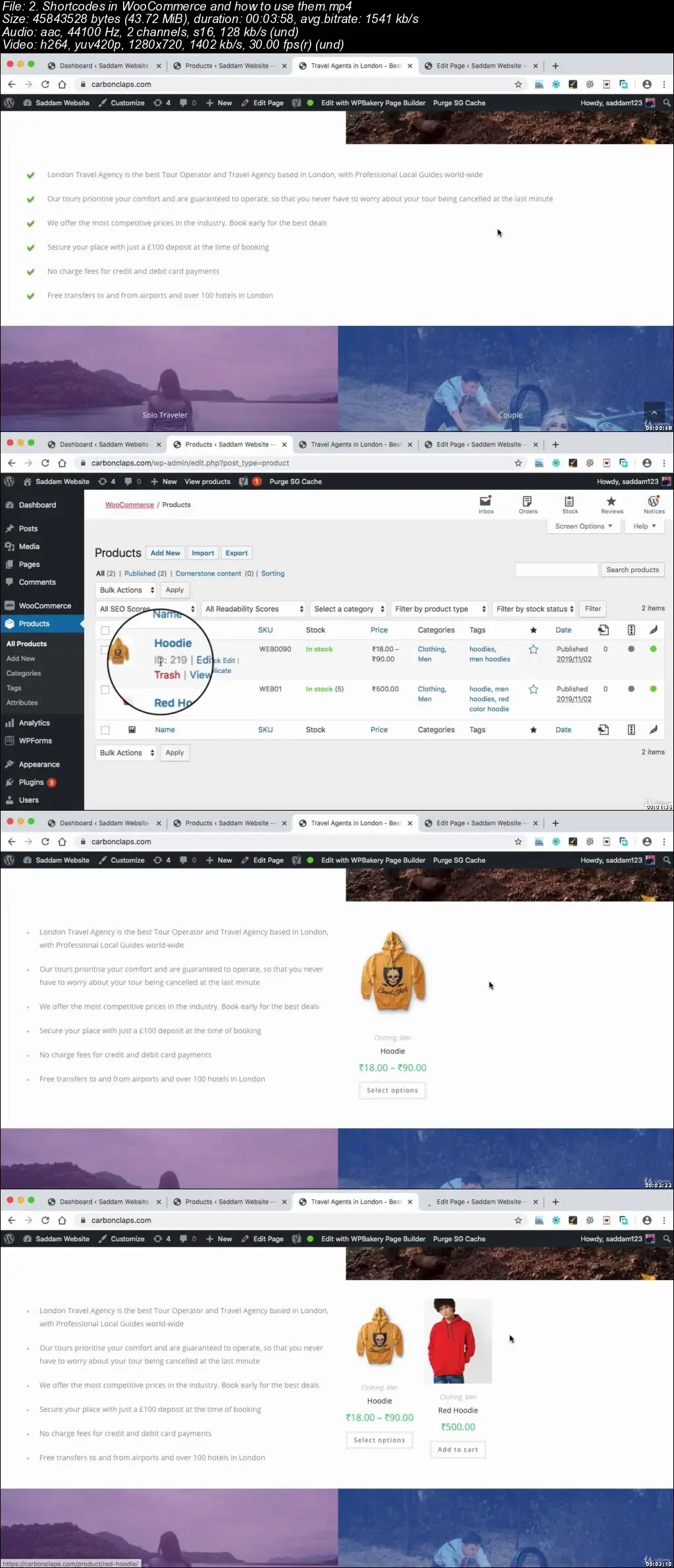Click the Yoast icon with red 1 badge
Image resolution: width=674 pixels, height=1568 pixels.
[249, 481]
